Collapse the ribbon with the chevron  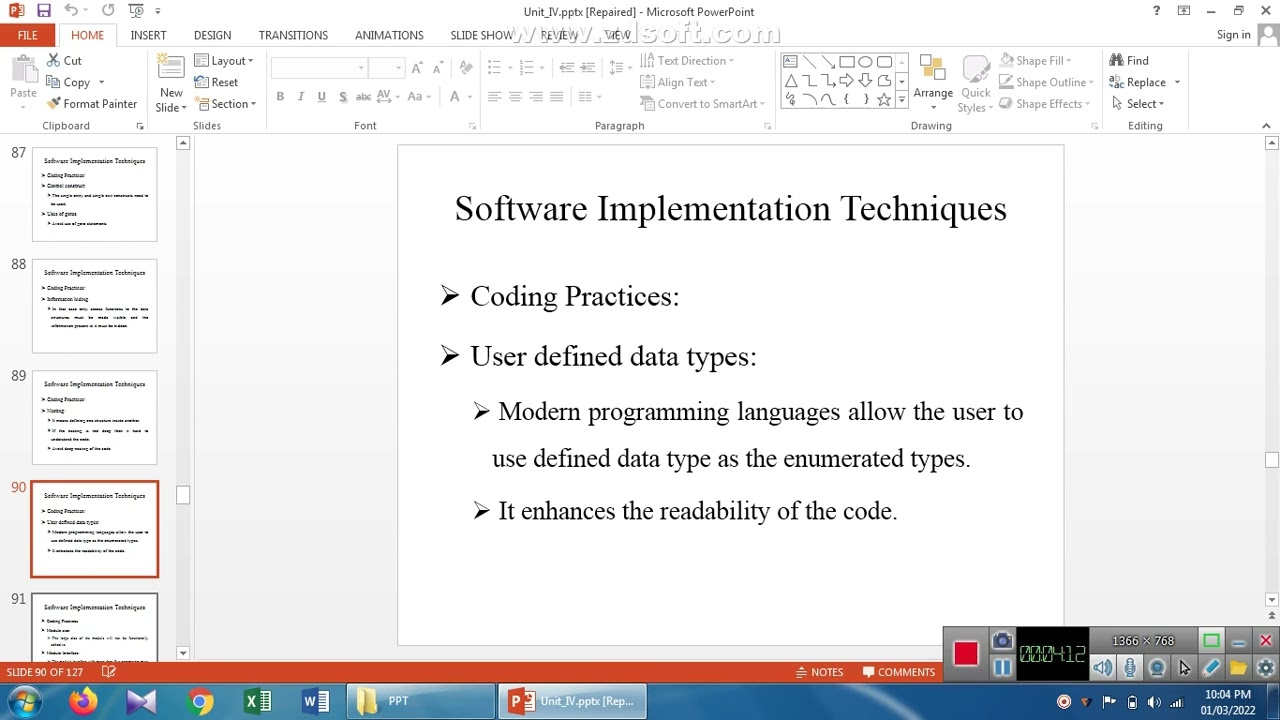tap(1266, 126)
